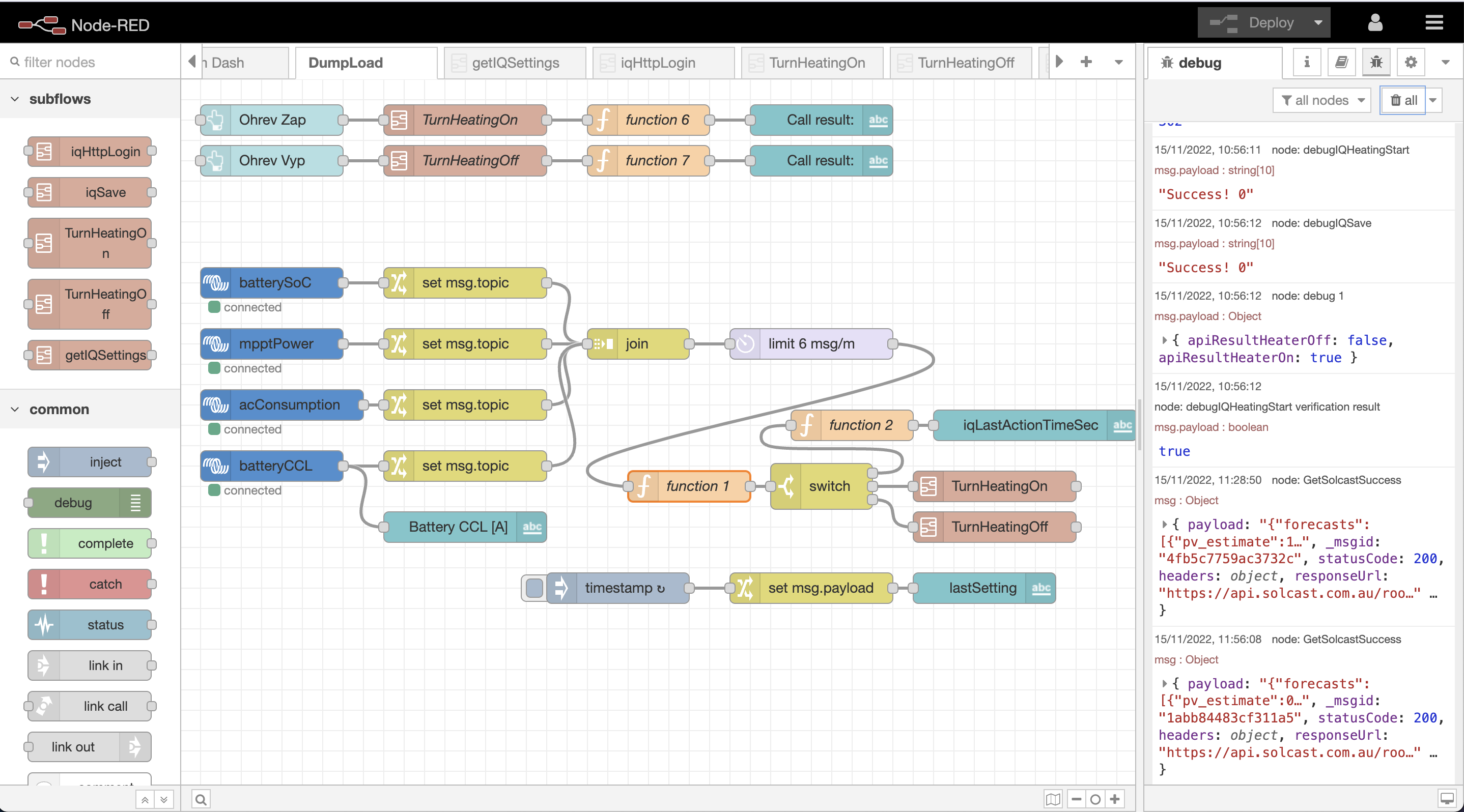Image resolution: width=1464 pixels, height=812 pixels.
Task: Click the catch palette node icon
Action: [44, 584]
